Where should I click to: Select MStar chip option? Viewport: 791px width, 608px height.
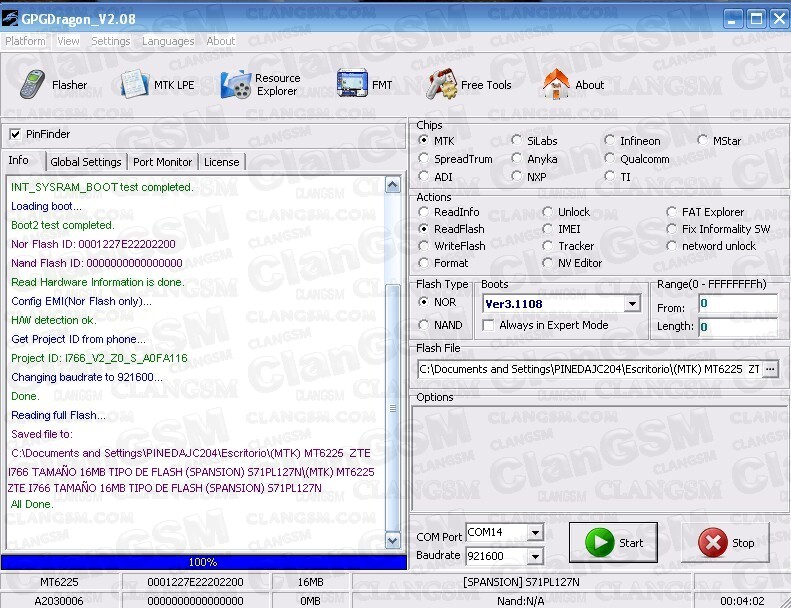pyautogui.click(x=702, y=140)
